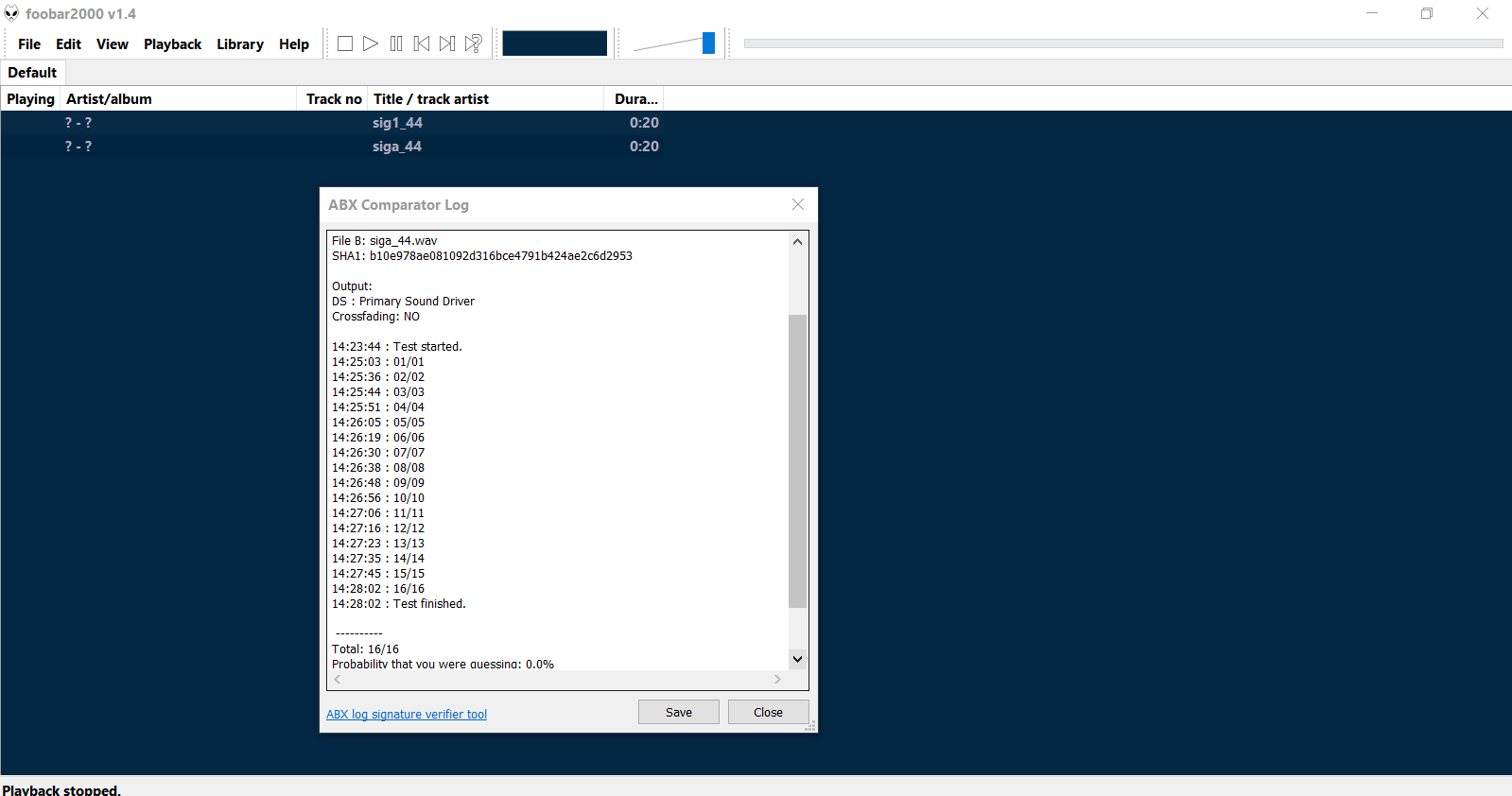Open the Help menu

(x=294, y=44)
